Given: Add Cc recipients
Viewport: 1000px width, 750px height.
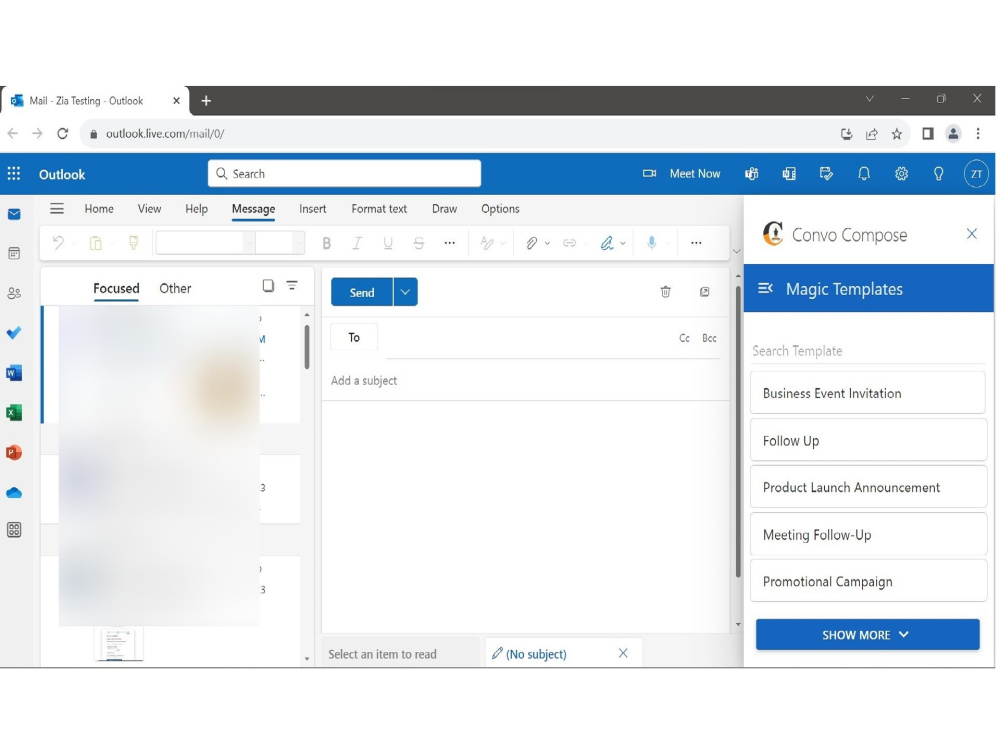Looking at the screenshot, I should (684, 338).
